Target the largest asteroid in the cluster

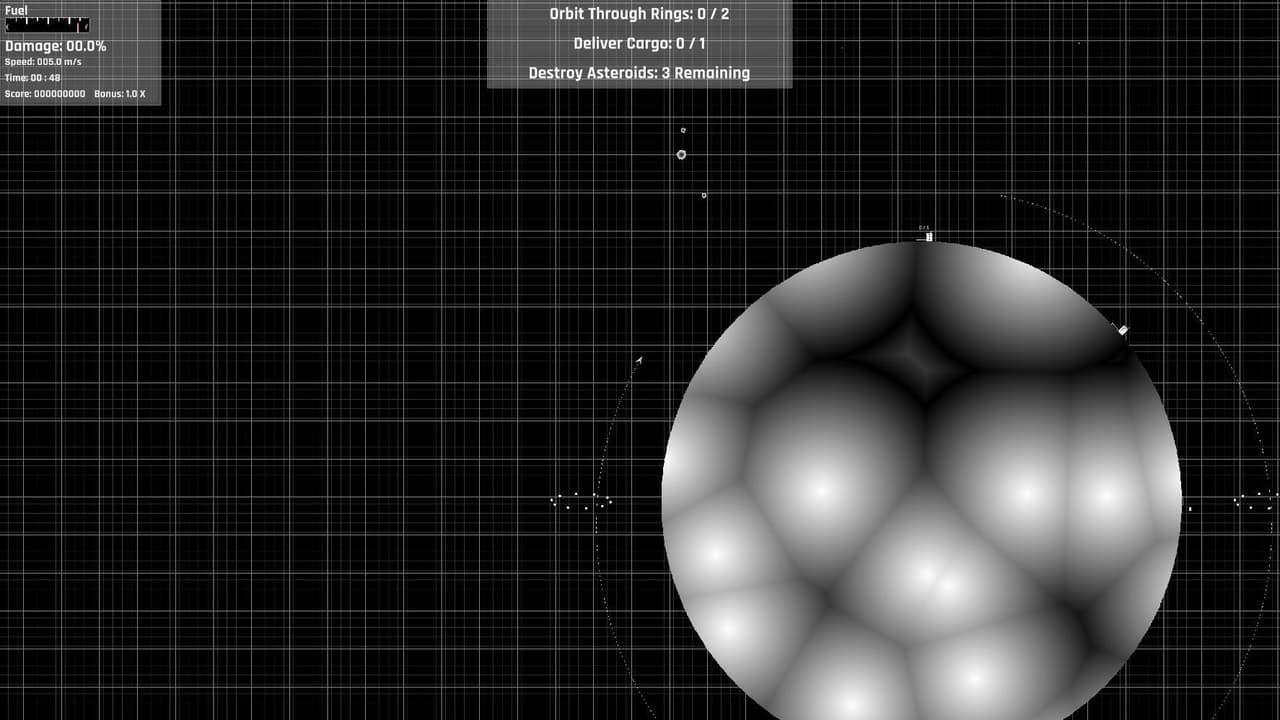pyautogui.click(x=681, y=155)
